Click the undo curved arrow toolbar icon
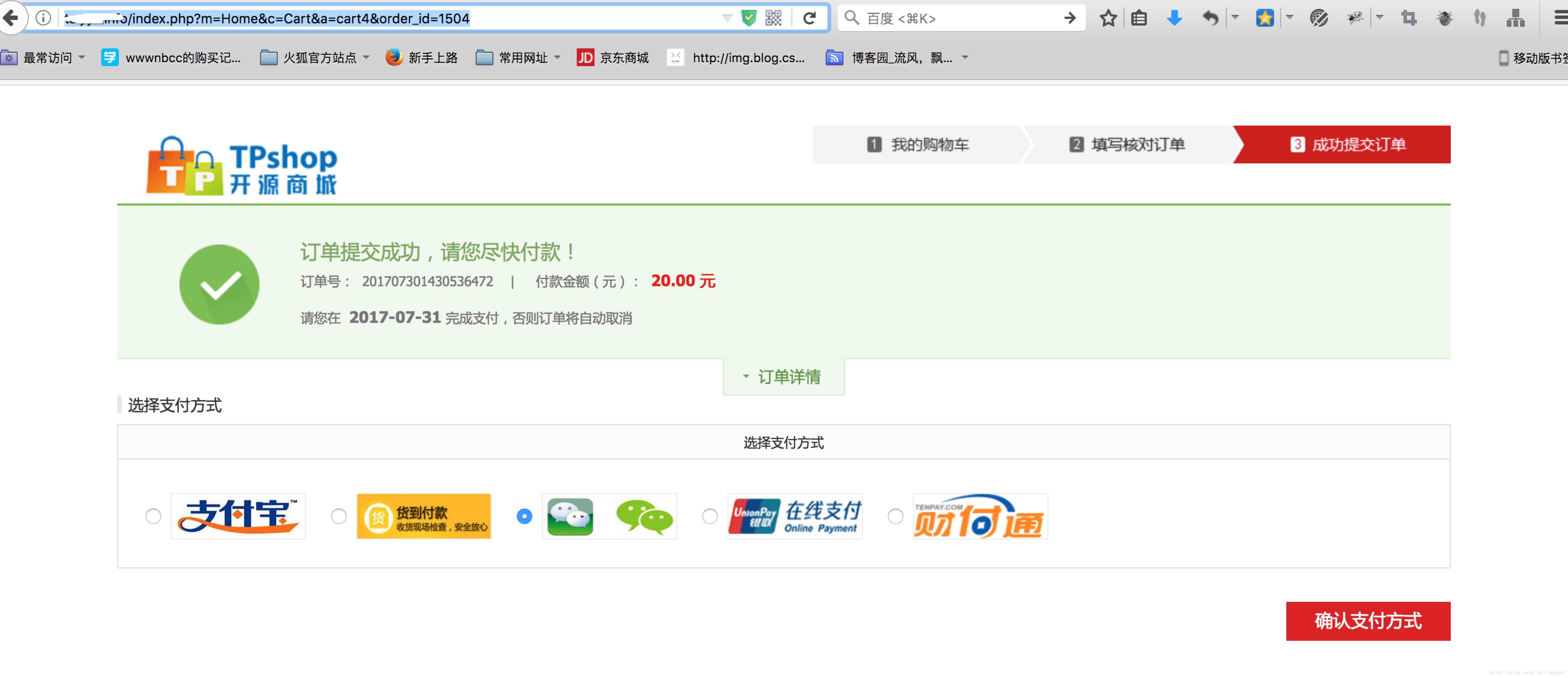The width and height of the screenshot is (1568, 678). pos(1211,18)
